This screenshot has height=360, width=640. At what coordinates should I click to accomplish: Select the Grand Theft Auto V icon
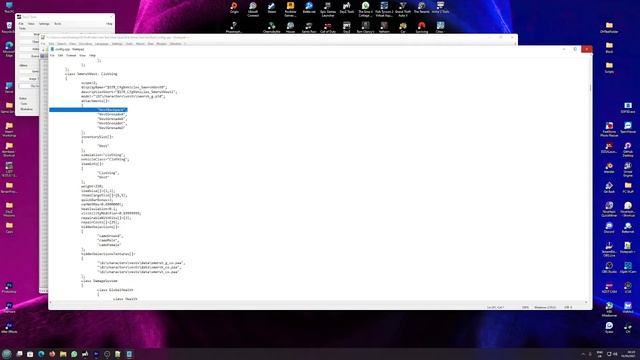coord(403,9)
